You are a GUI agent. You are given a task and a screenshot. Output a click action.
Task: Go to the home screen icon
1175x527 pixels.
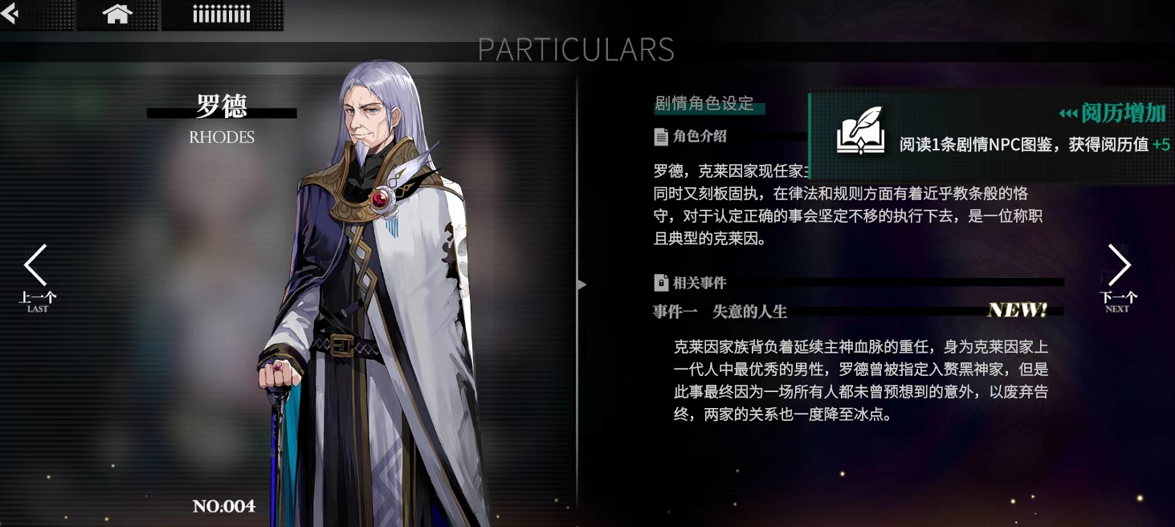coord(117,14)
